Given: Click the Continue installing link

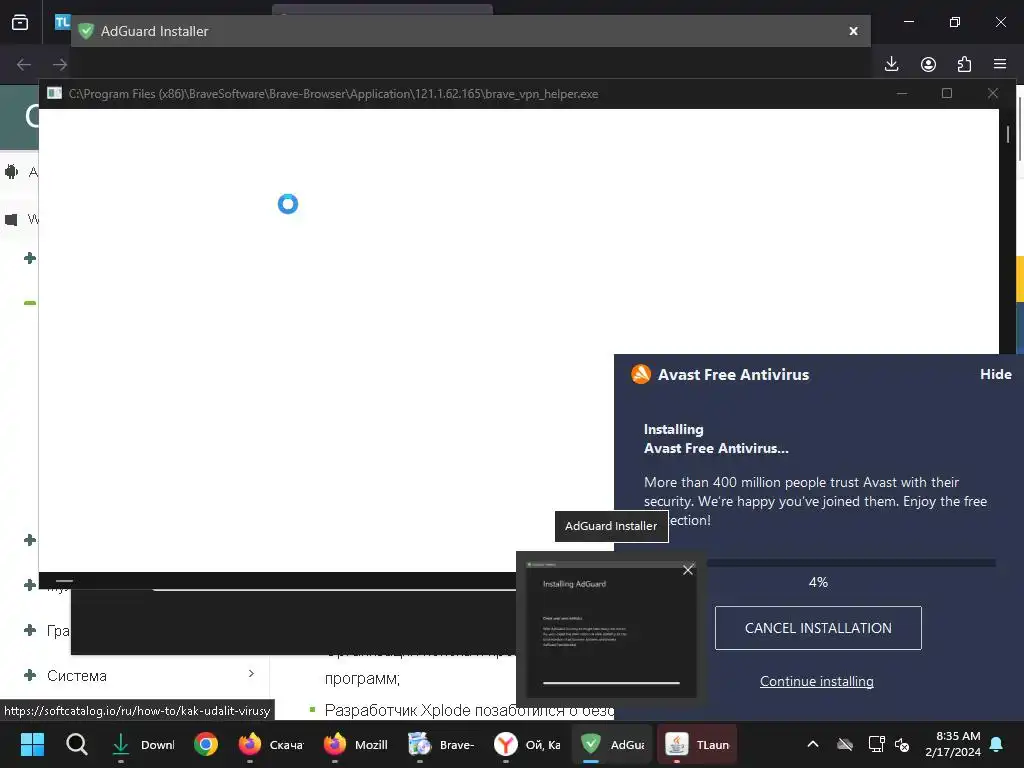Looking at the screenshot, I should (816, 681).
